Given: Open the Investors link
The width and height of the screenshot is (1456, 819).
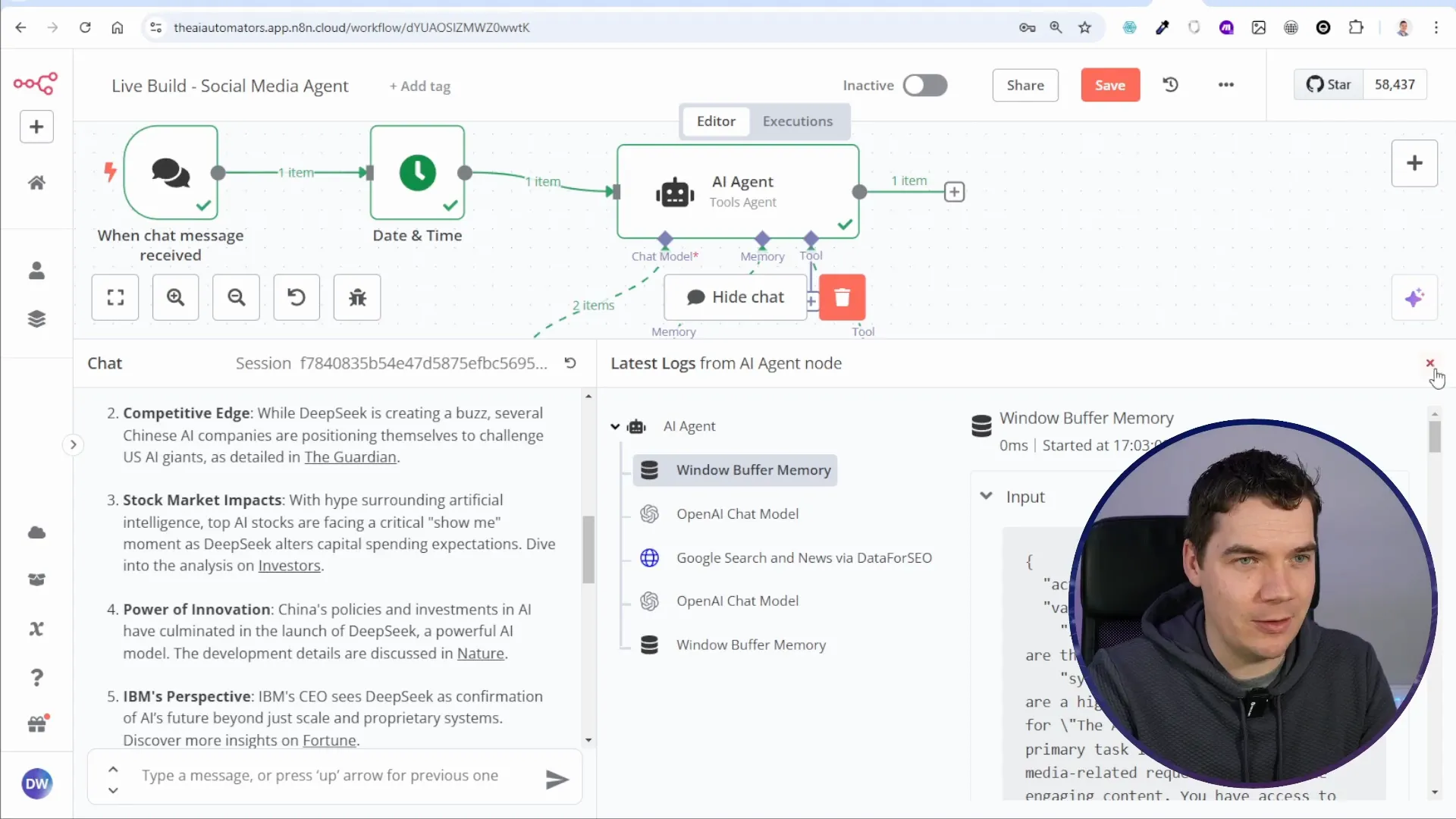Looking at the screenshot, I should 289,566.
